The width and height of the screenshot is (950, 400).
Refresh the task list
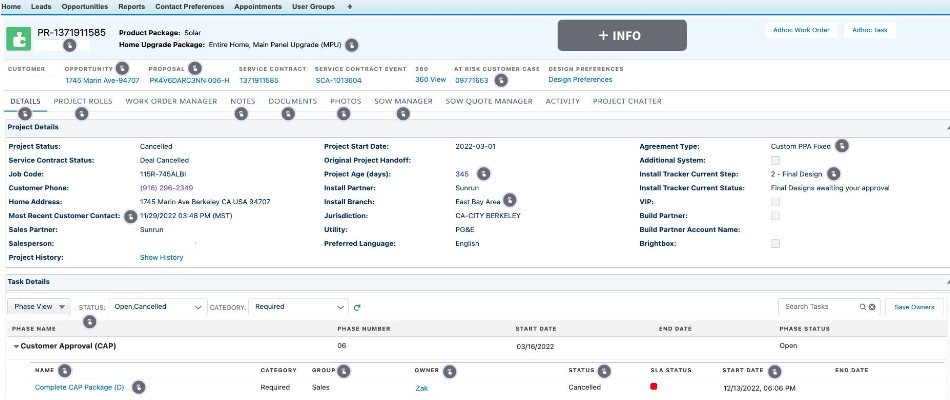pos(357,307)
